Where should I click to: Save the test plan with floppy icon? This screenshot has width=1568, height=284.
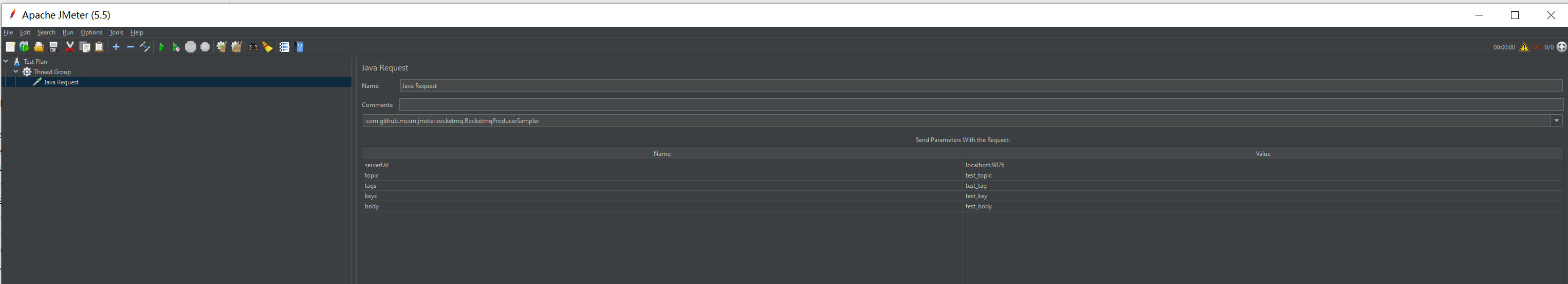click(53, 47)
